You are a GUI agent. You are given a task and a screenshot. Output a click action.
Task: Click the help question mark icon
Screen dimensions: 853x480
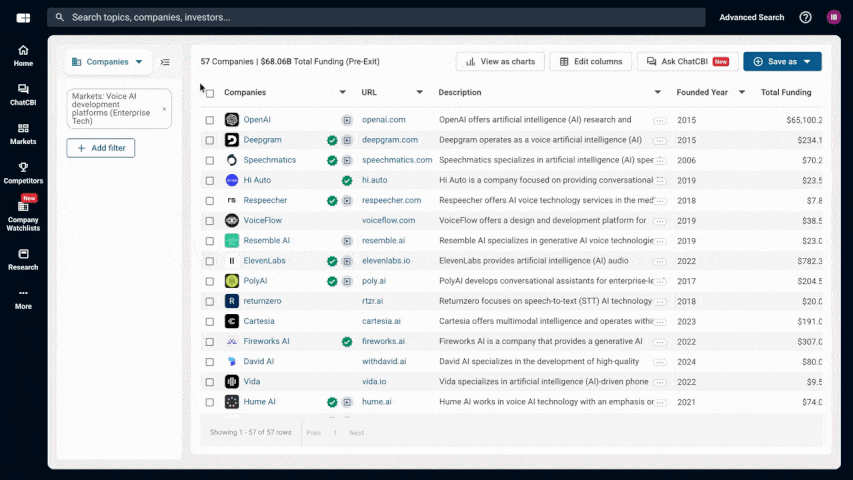pyautogui.click(x=805, y=17)
